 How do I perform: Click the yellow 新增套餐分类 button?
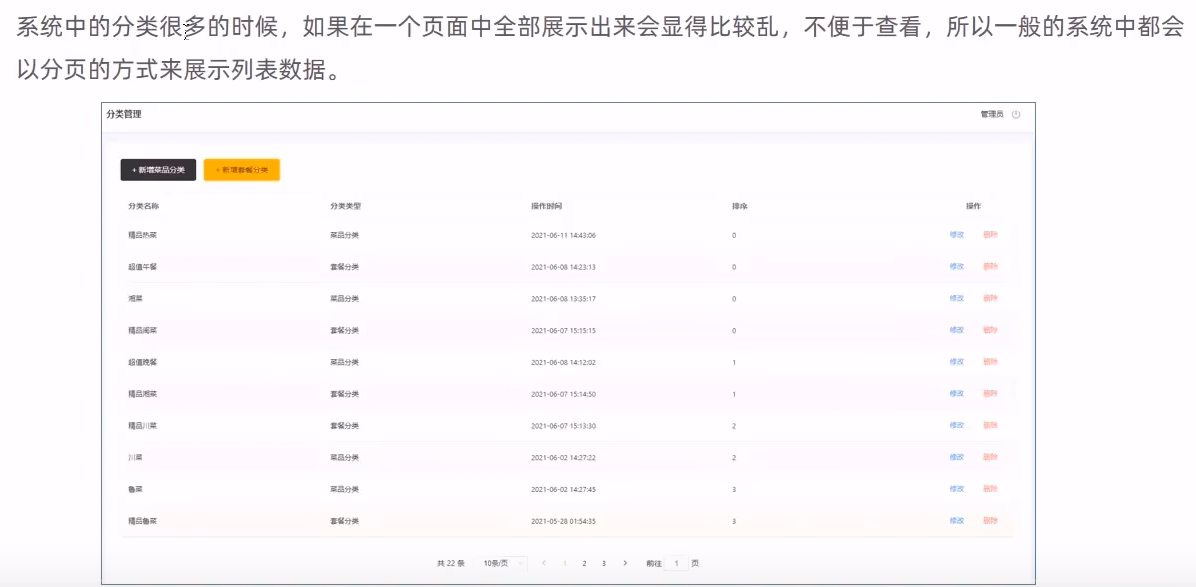[x=242, y=170]
